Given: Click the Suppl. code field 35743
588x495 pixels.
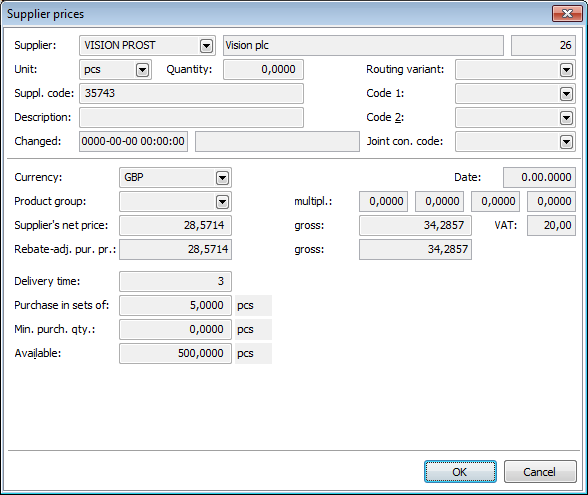Looking at the screenshot, I should 191,93.
